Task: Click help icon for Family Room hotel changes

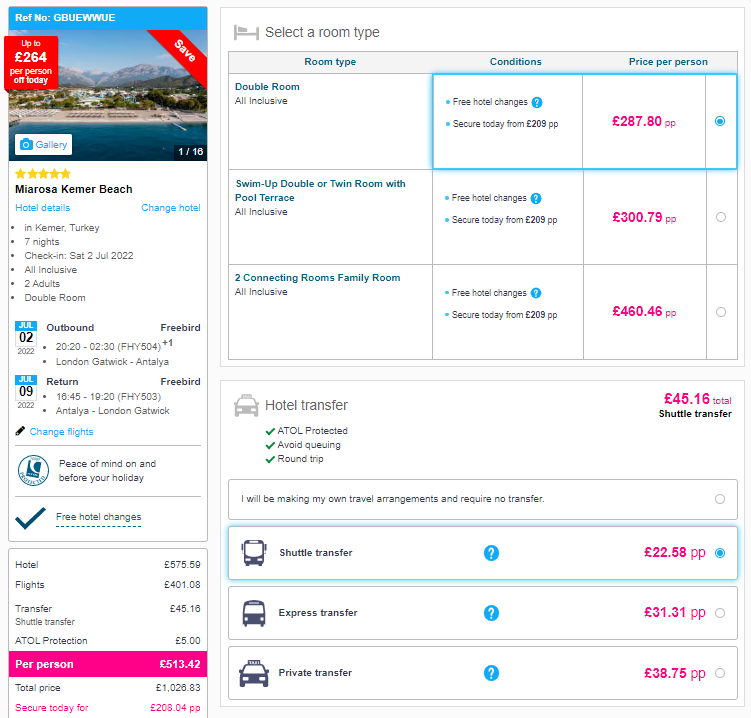Action: pos(536,293)
